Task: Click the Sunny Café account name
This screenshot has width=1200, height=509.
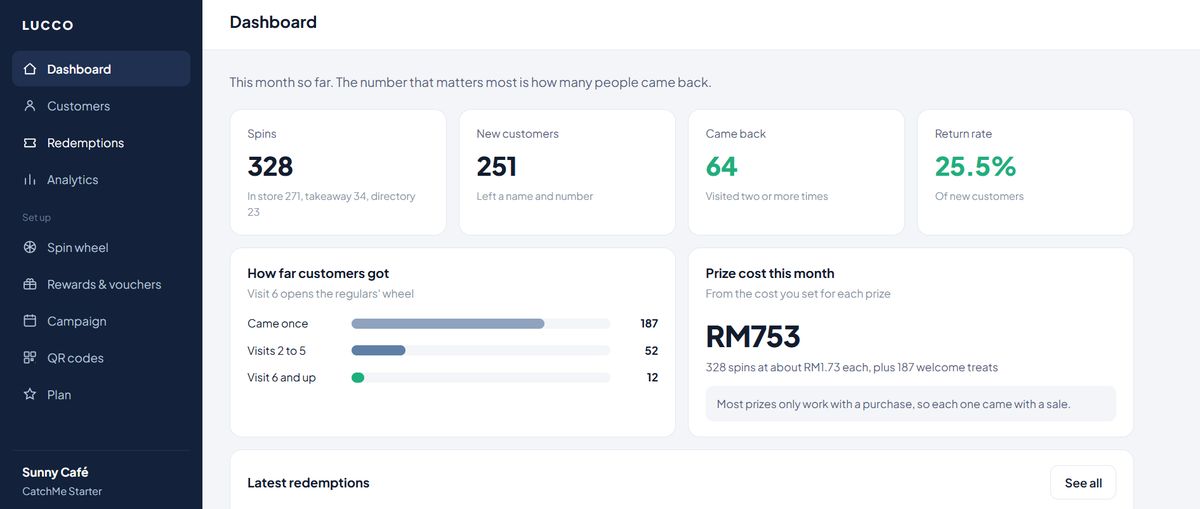Action: [x=55, y=472]
